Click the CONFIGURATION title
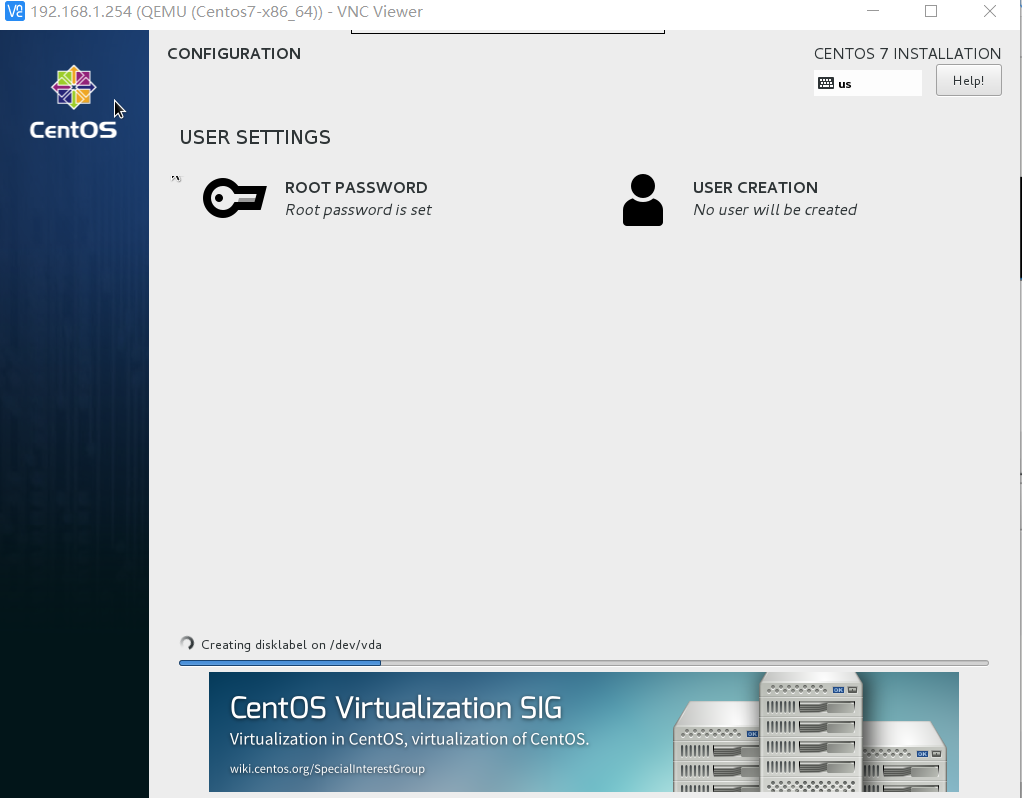This screenshot has width=1022, height=798. coord(234,53)
